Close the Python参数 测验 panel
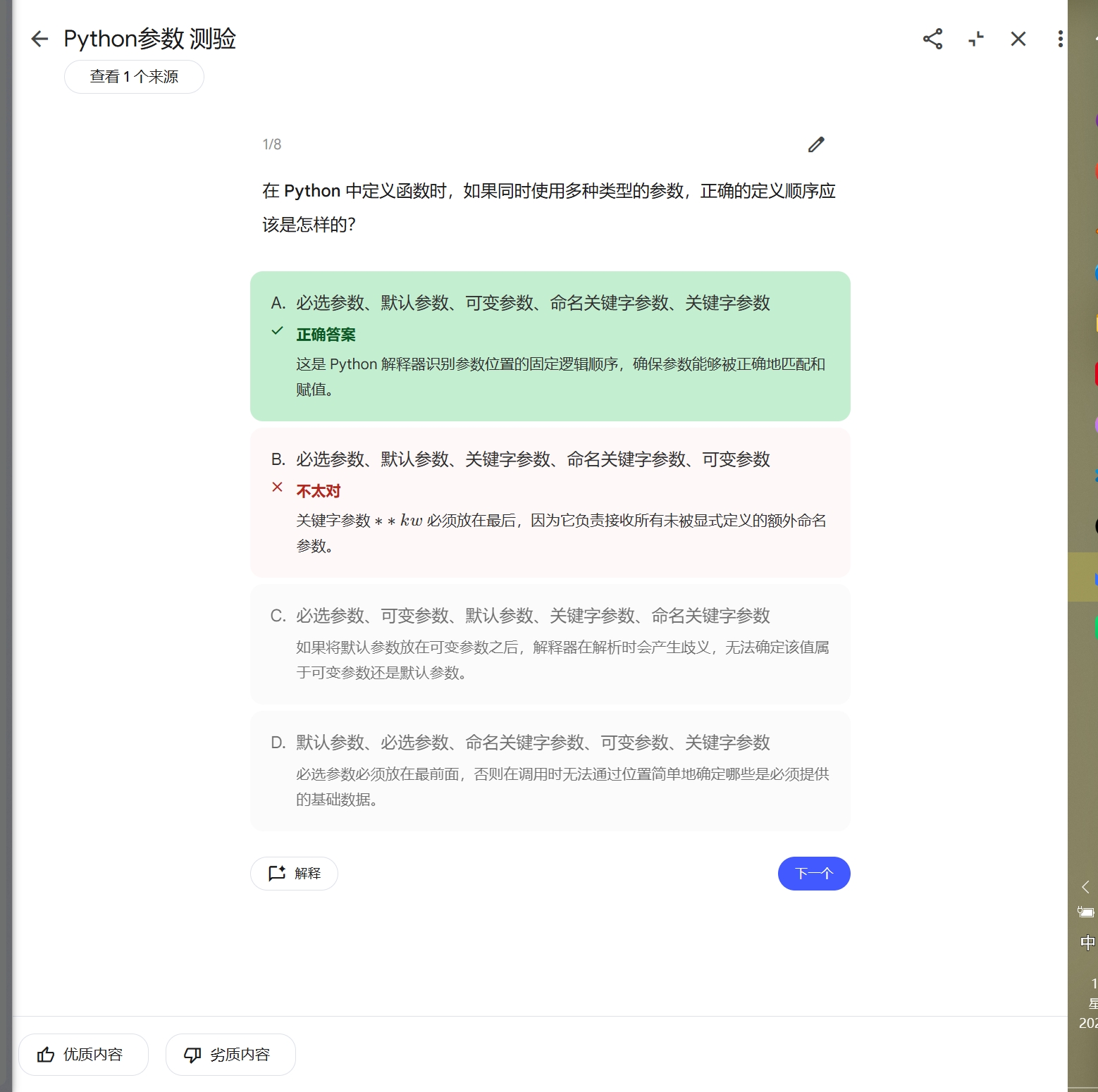The image size is (1098, 1092). pos(1018,39)
